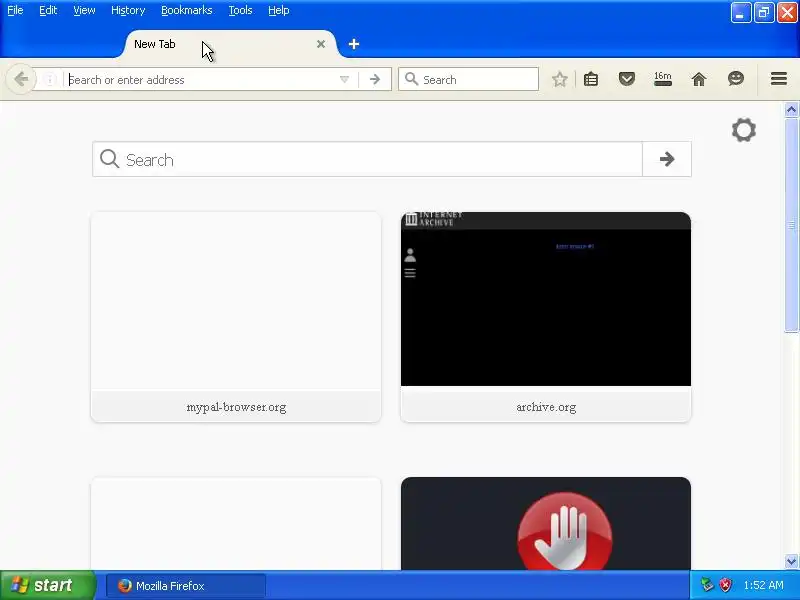Viewport: 800px width, 600px height.
Task: Open a new tab with the plus button
Action: tap(354, 44)
